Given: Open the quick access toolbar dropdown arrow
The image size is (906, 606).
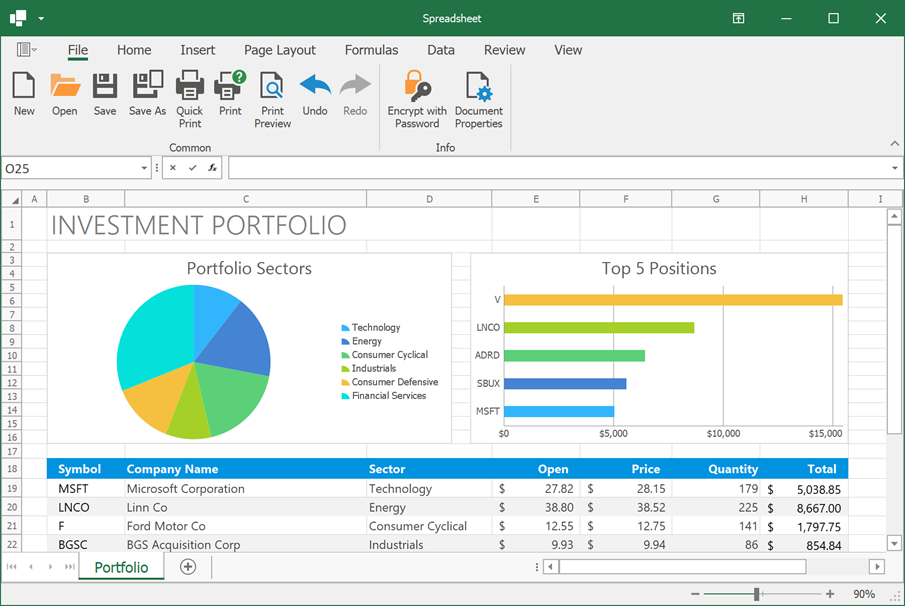Looking at the screenshot, I should click(41, 18).
